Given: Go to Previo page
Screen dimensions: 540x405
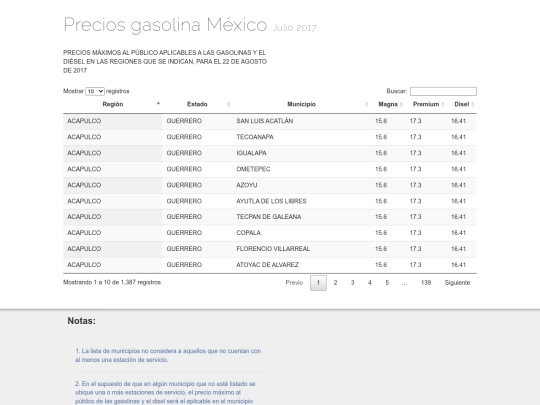Looking at the screenshot, I should (294, 283).
